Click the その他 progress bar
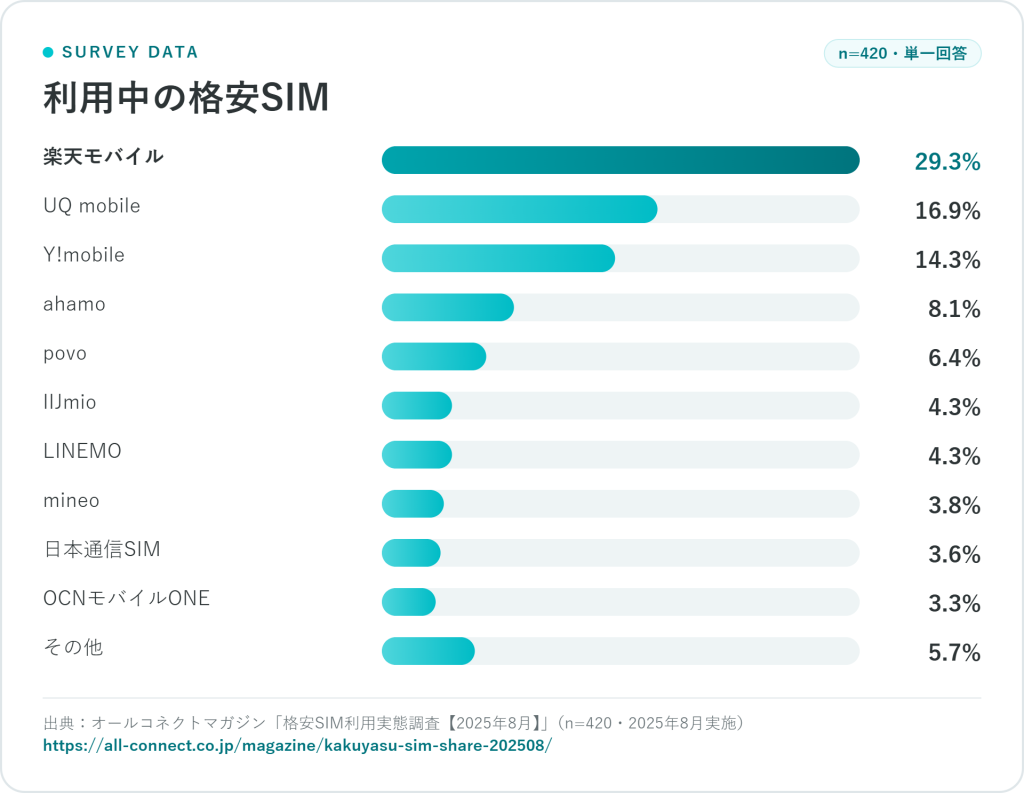The image size is (1024, 793). coord(620,651)
